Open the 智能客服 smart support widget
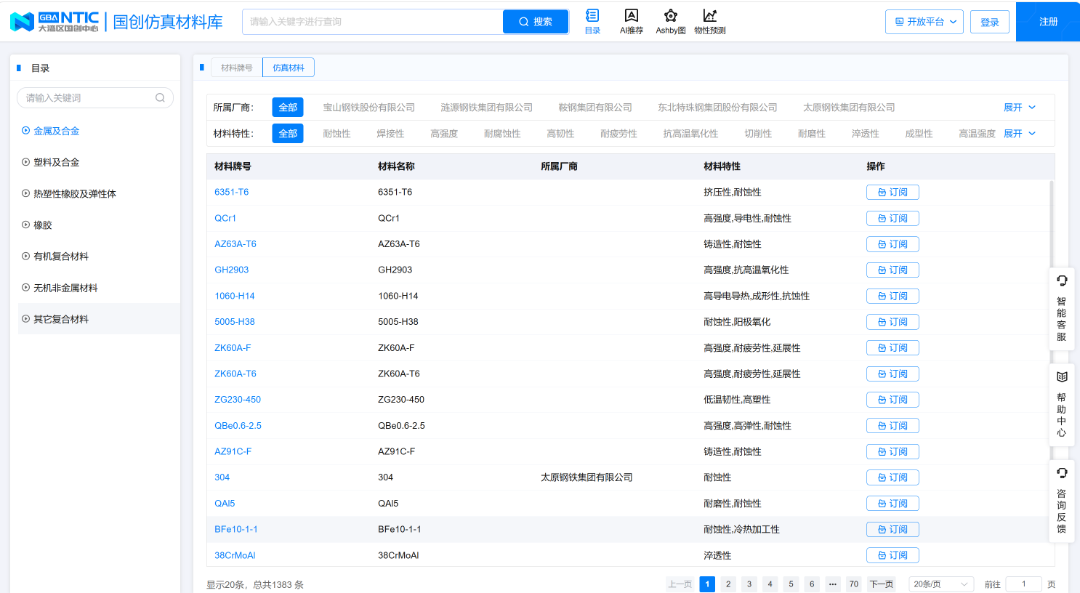1080x593 pixels. coord(1061,308)
